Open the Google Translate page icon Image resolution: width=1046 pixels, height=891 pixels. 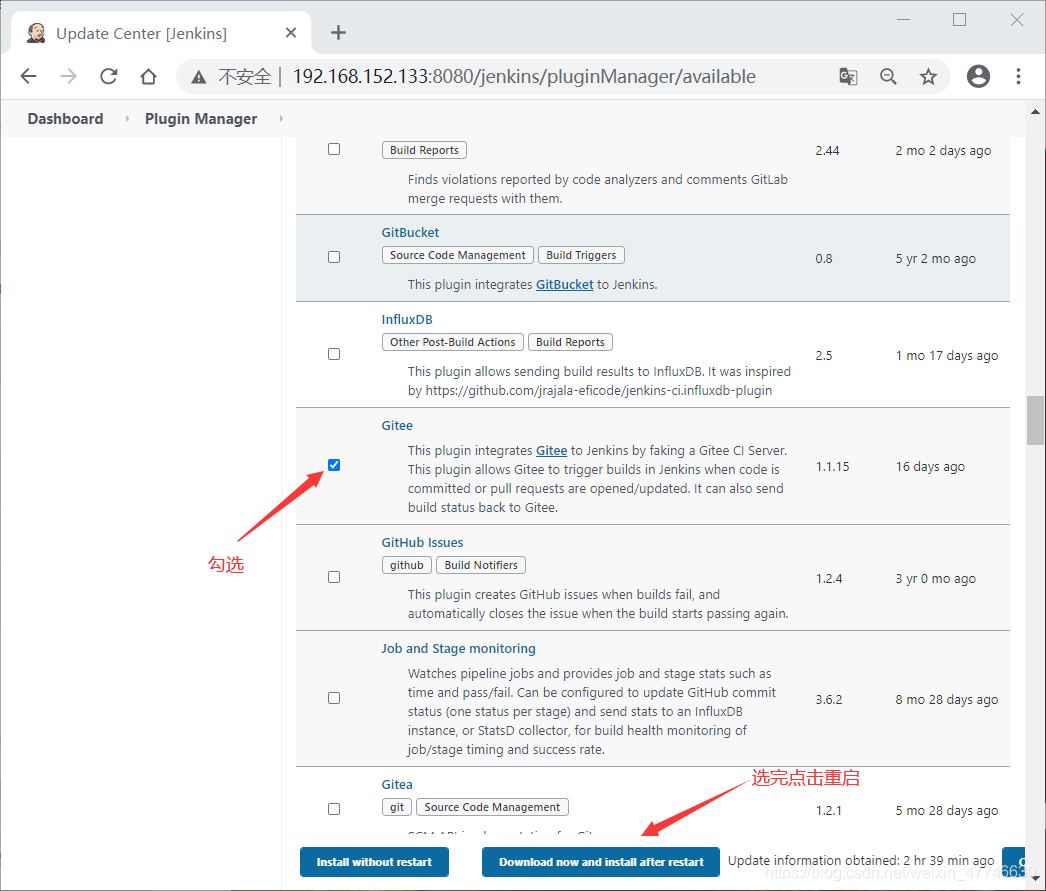tap(848, 77)
